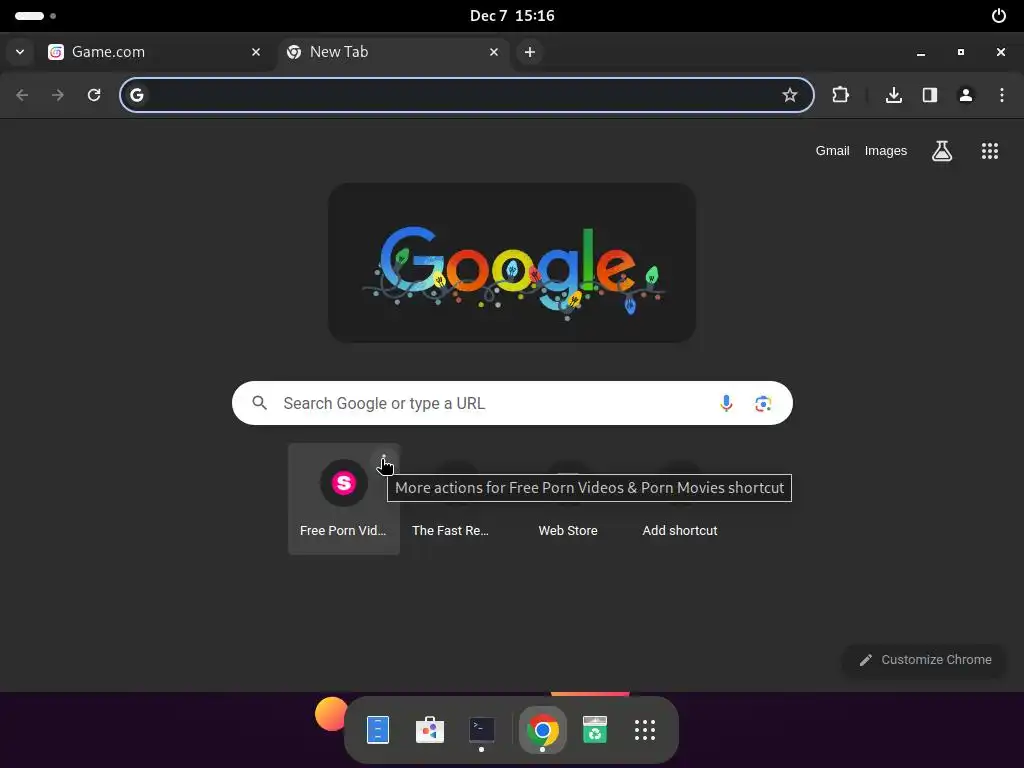The image size is (1024, 768).
Task: Open the Images link
Action: 886,151
